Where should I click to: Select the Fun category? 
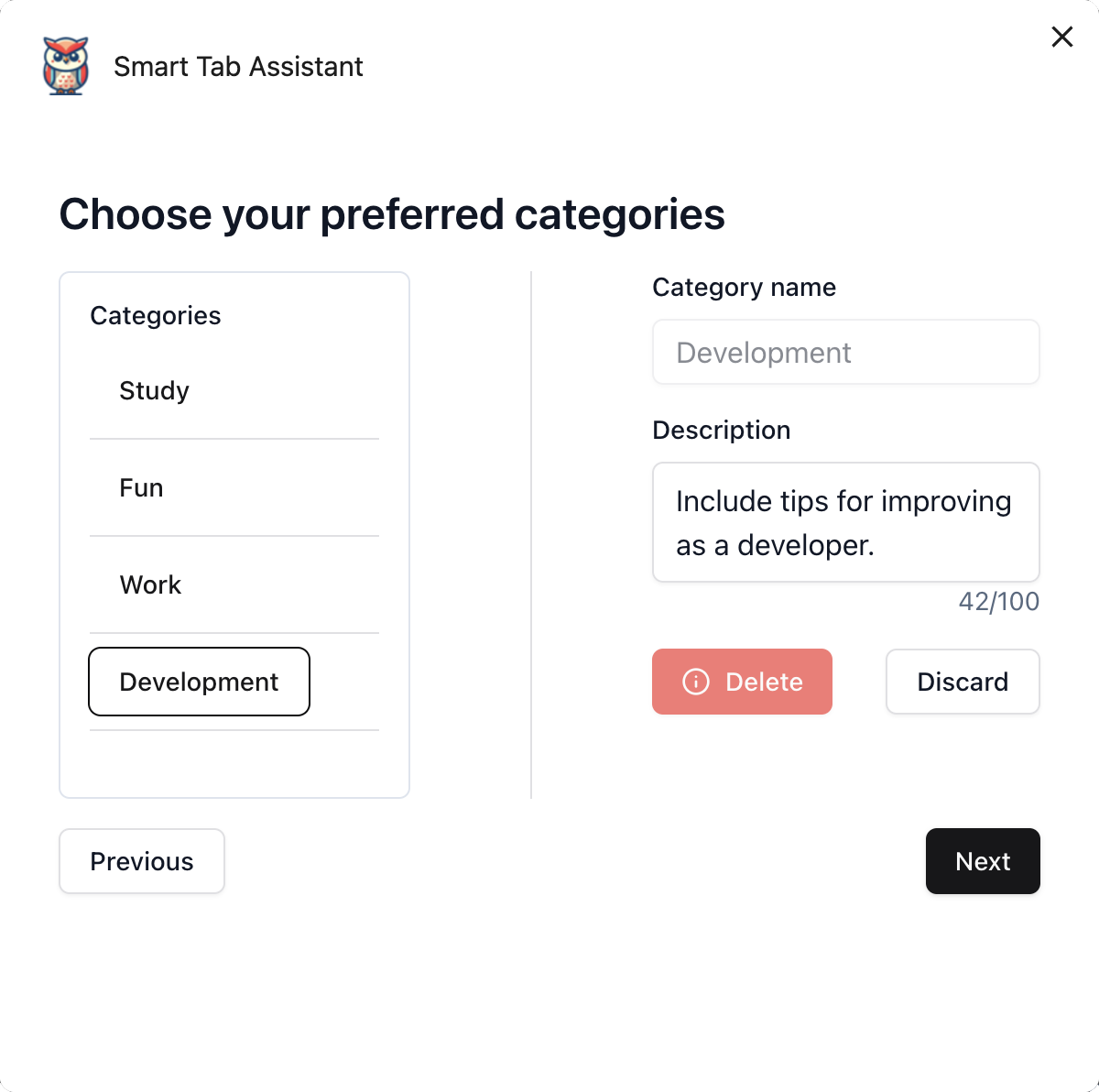234,487
